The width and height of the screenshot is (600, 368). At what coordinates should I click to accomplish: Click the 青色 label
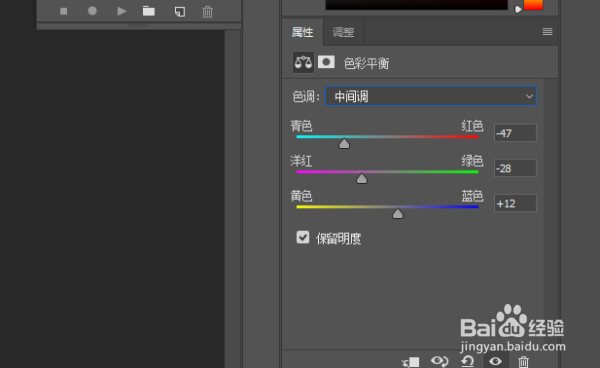click(x=302, y=126)
